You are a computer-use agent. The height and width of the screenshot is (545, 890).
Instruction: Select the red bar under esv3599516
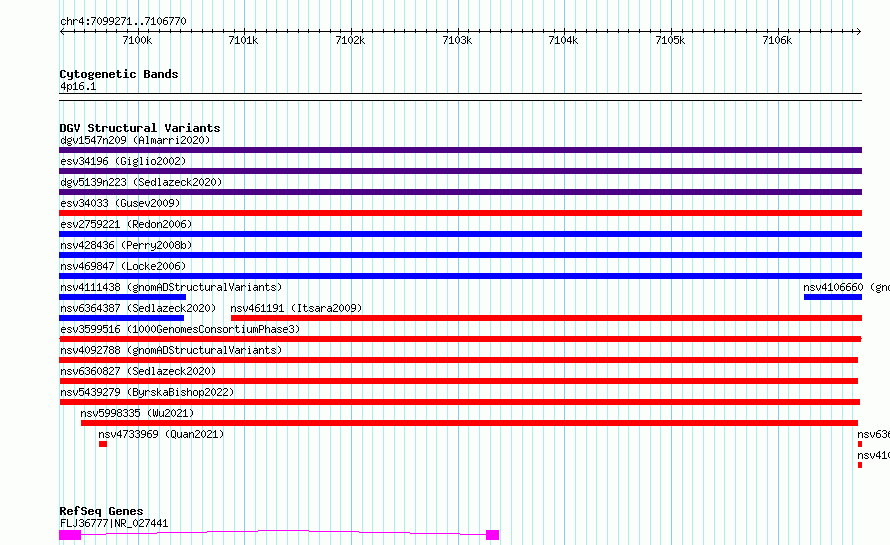[460, 339]
